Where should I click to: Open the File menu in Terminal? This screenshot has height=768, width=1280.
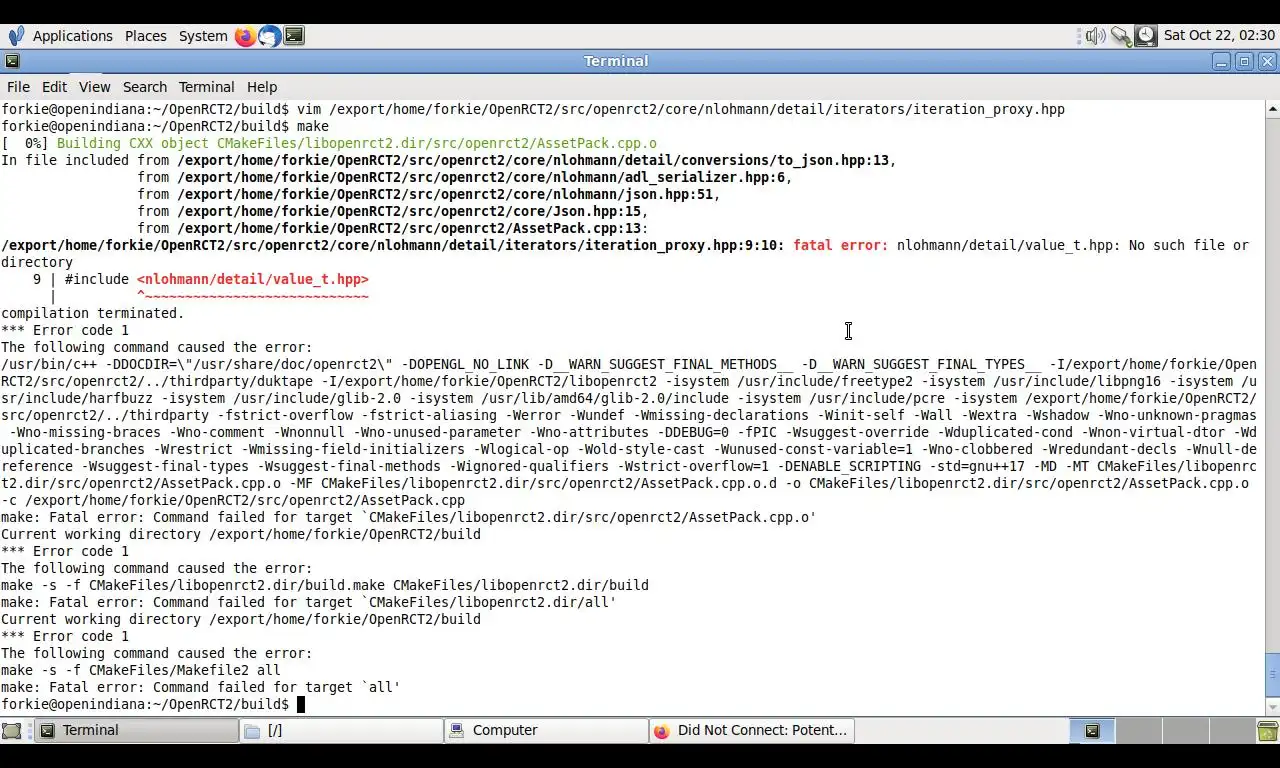click(x=18, y=87)
